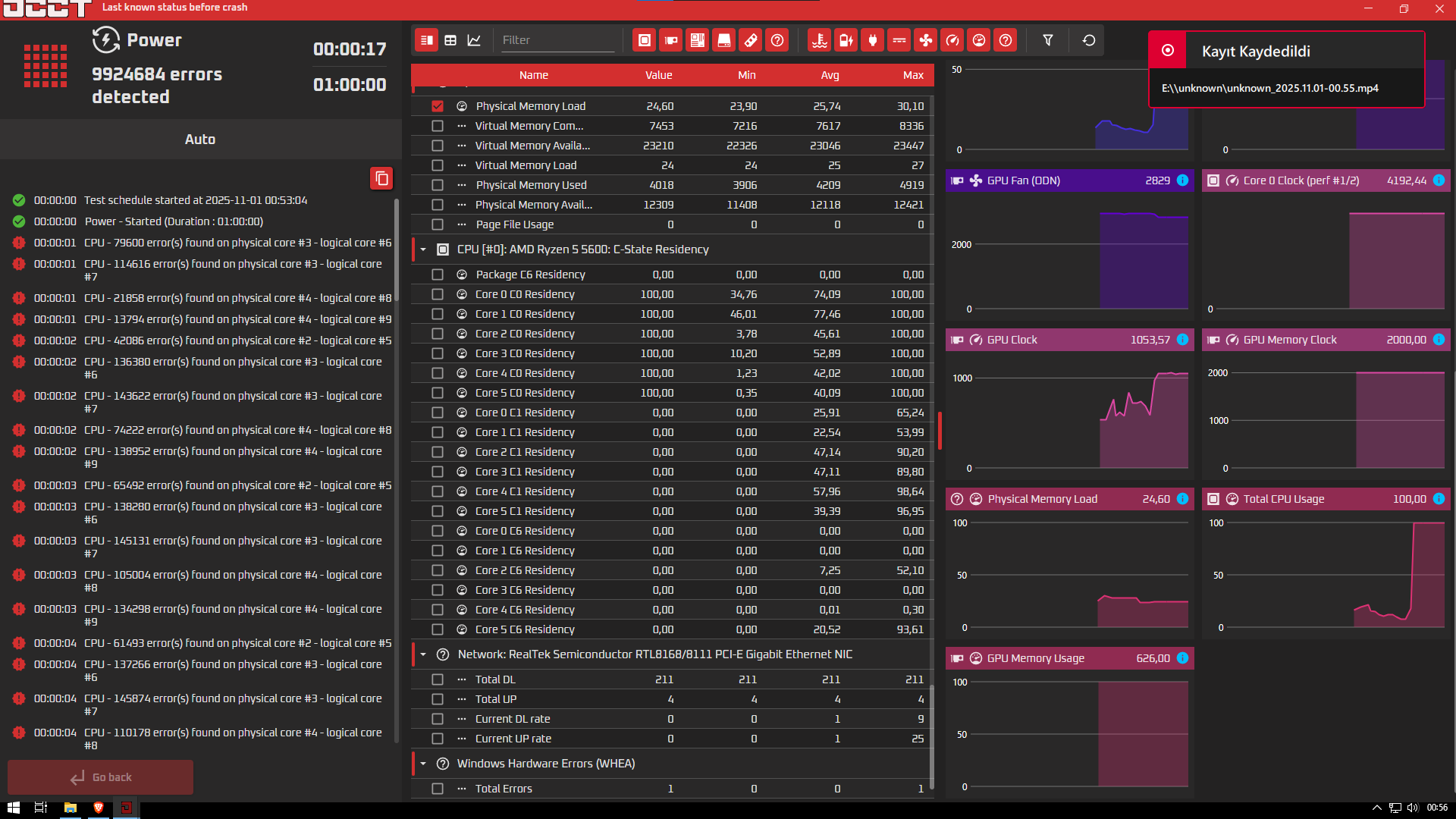The width and height of the screenshot is (1456, 819).
Task: Copy the error log to clipboard
Action: click(381, 178)
